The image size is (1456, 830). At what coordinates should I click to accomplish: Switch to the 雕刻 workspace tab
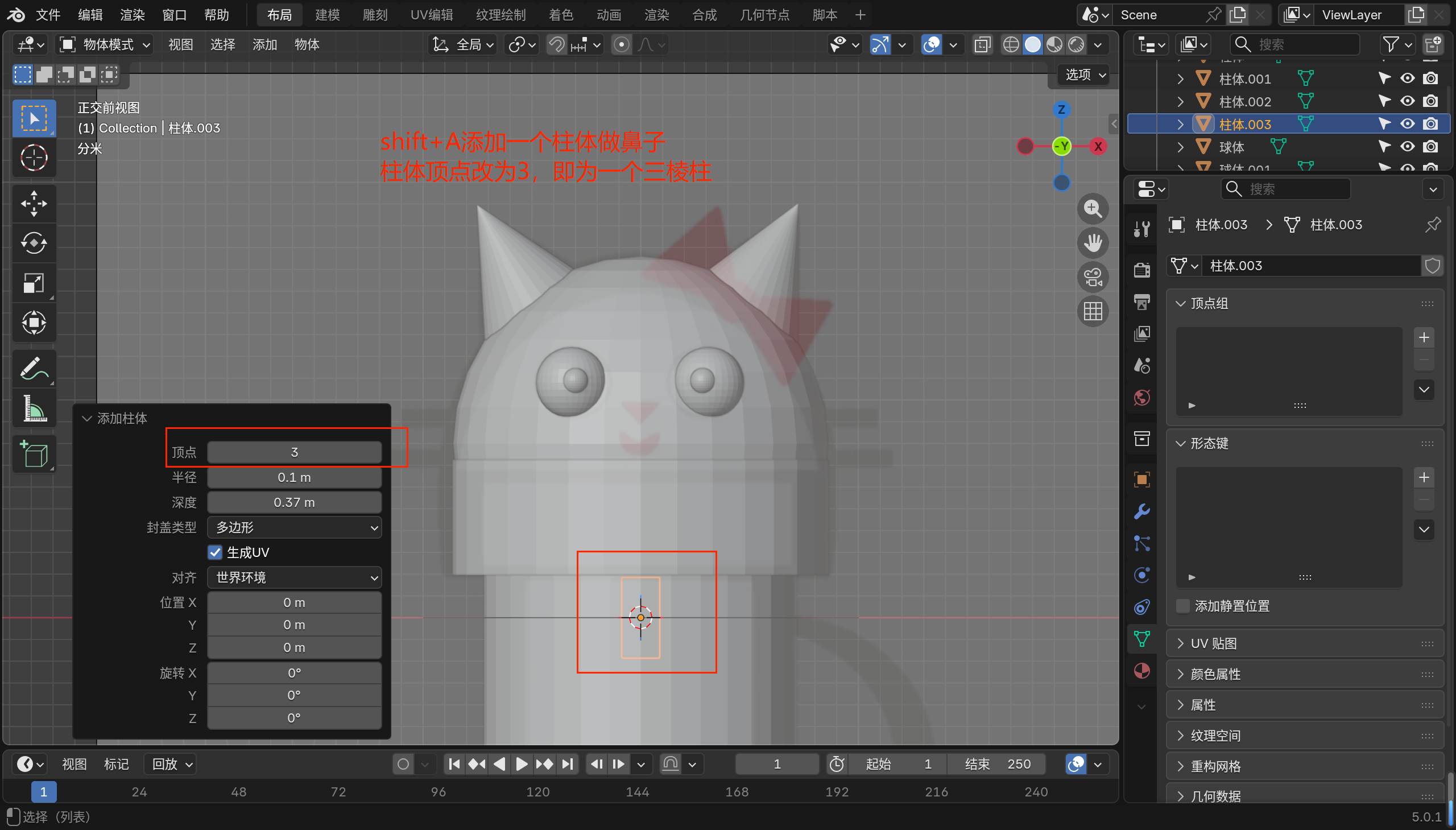[x=374, y=15]
